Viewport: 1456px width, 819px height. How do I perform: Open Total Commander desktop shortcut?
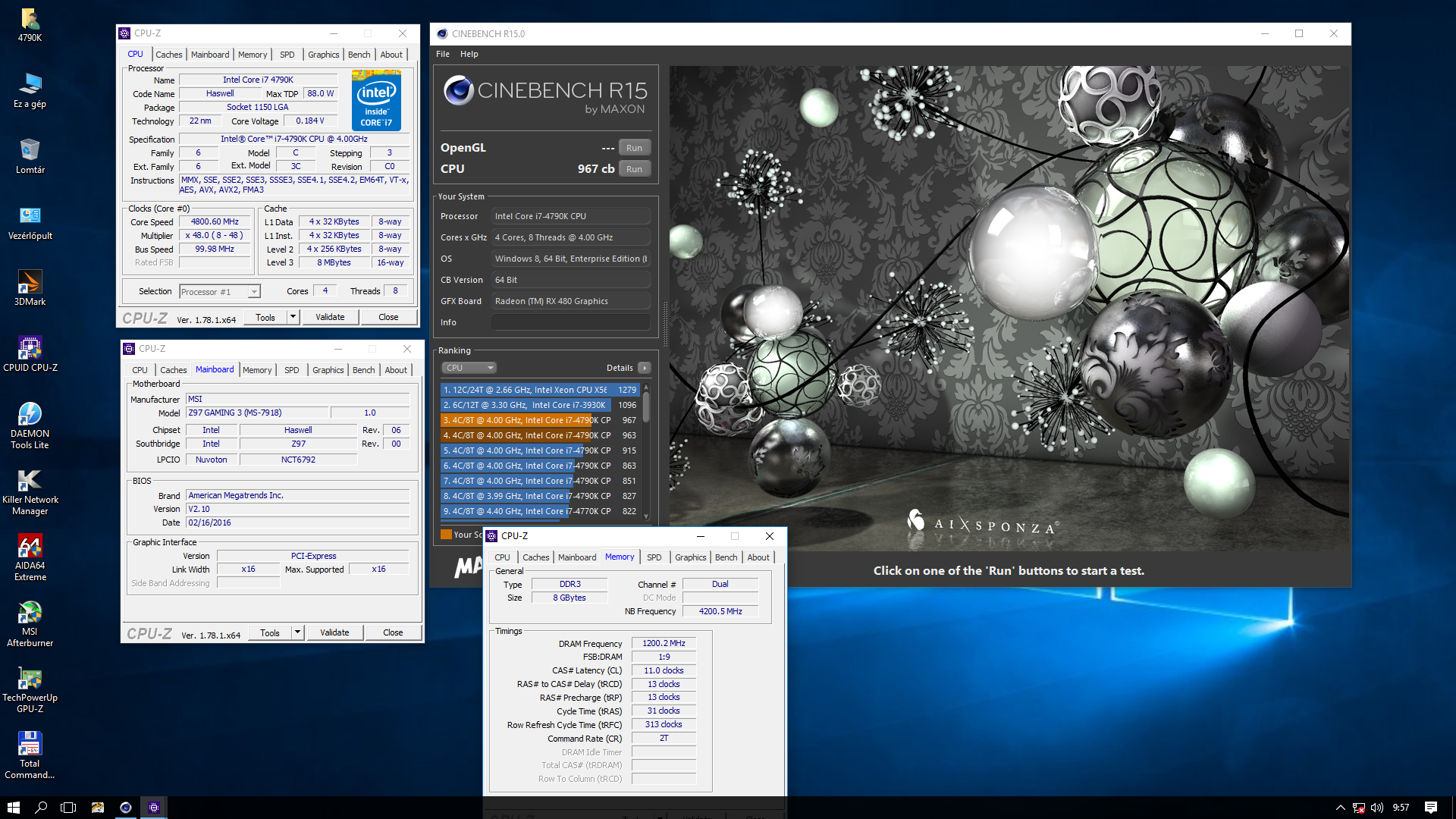[x=30, y=756]
